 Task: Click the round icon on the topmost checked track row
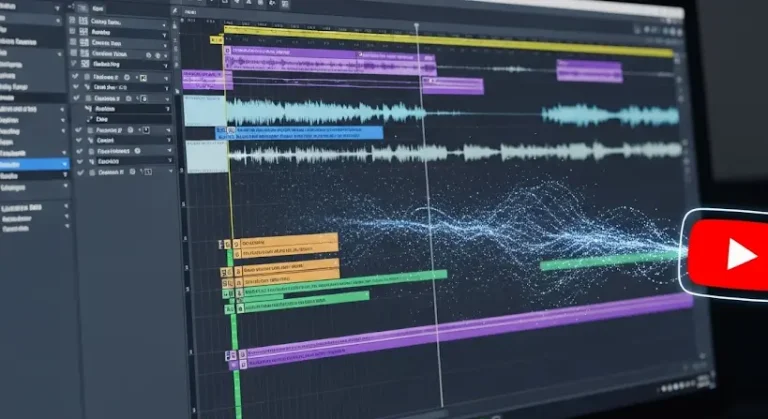127,77
